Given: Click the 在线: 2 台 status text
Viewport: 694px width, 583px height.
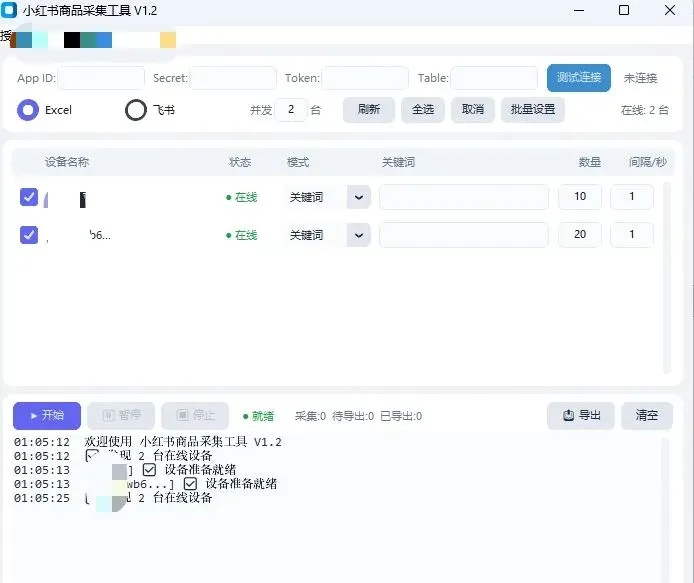Looking at the screenshot, I should [644, 110].
